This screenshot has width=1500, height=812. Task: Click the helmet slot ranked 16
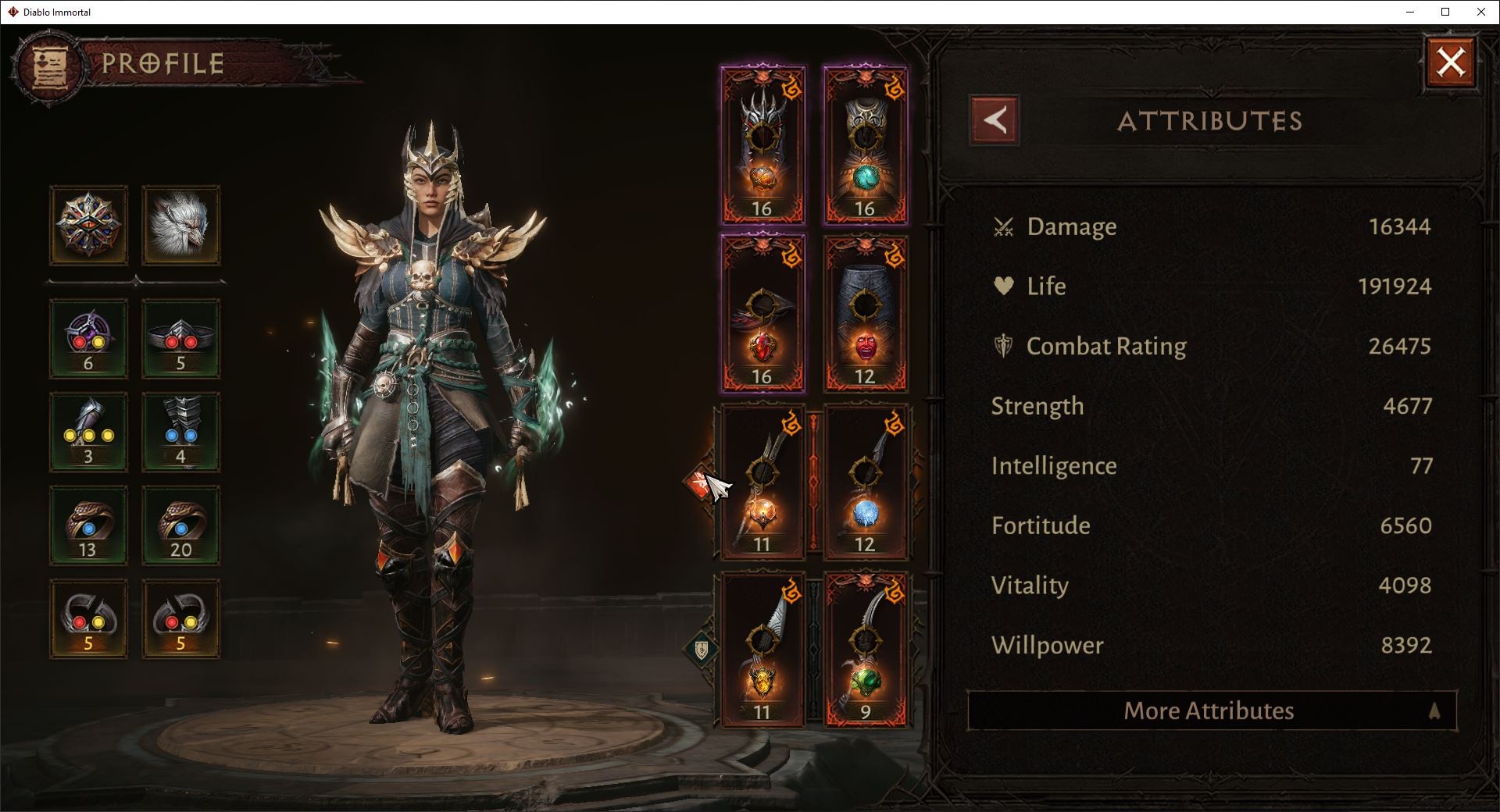[762, 146]
